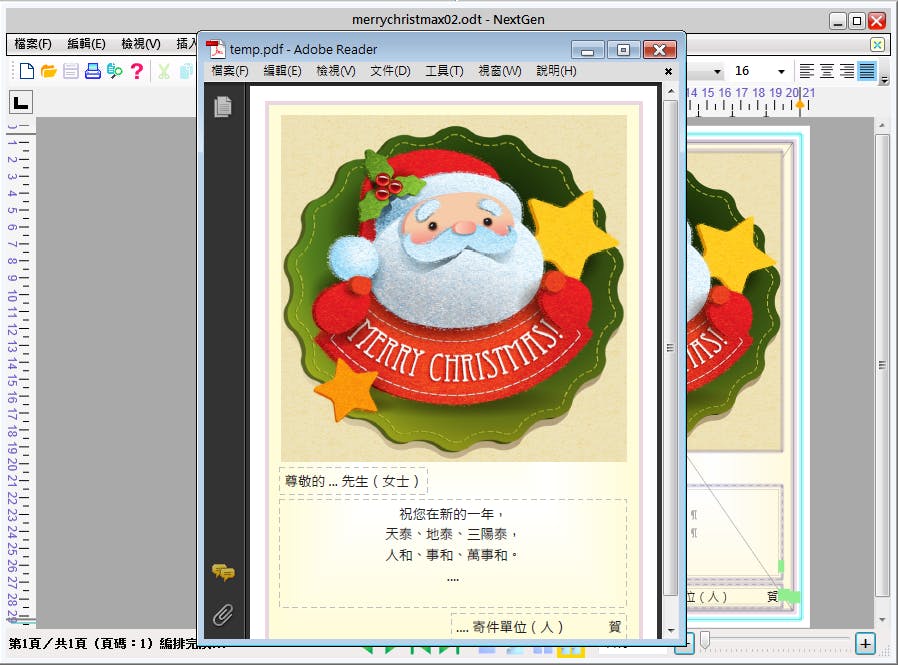Viewport: 898px width, 665px height.
Task: Open Adobe Reader 工具(T) menu
Action: 444,70
